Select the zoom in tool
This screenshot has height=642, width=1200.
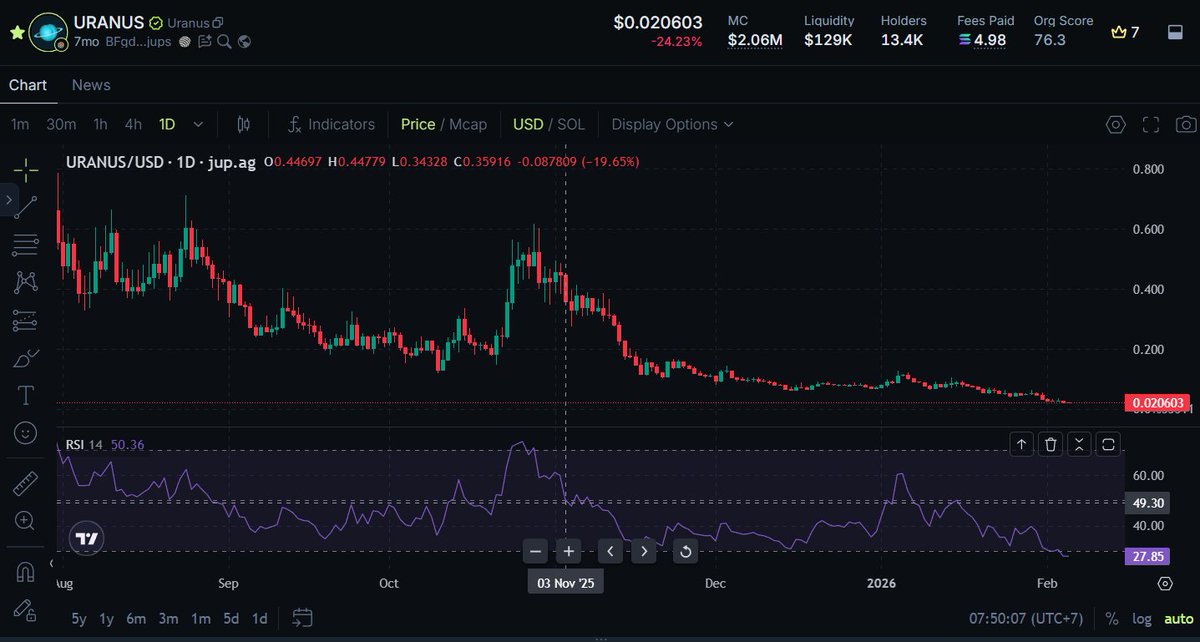(x=26, y=521)
